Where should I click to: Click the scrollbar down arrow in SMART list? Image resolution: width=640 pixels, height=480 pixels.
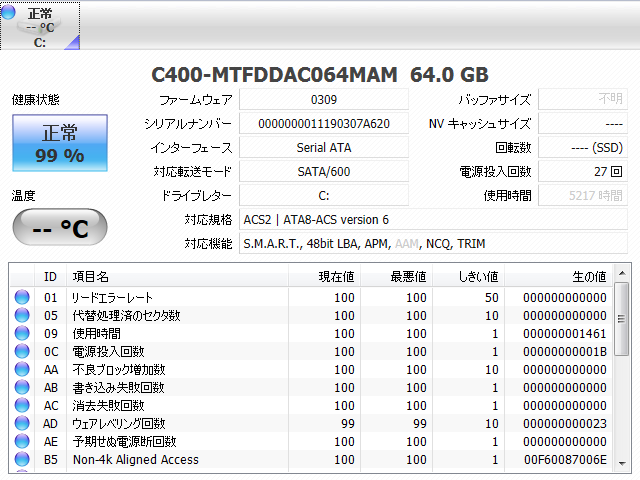point(622,463)
